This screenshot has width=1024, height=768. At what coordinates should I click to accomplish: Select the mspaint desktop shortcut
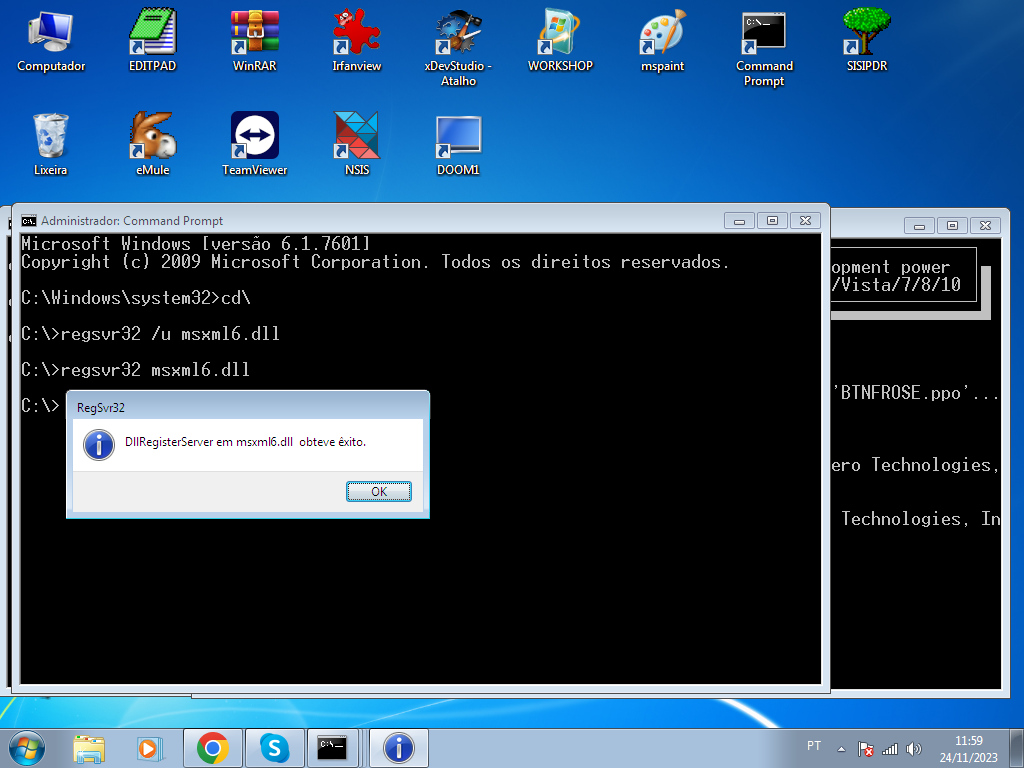click(662, 40)
